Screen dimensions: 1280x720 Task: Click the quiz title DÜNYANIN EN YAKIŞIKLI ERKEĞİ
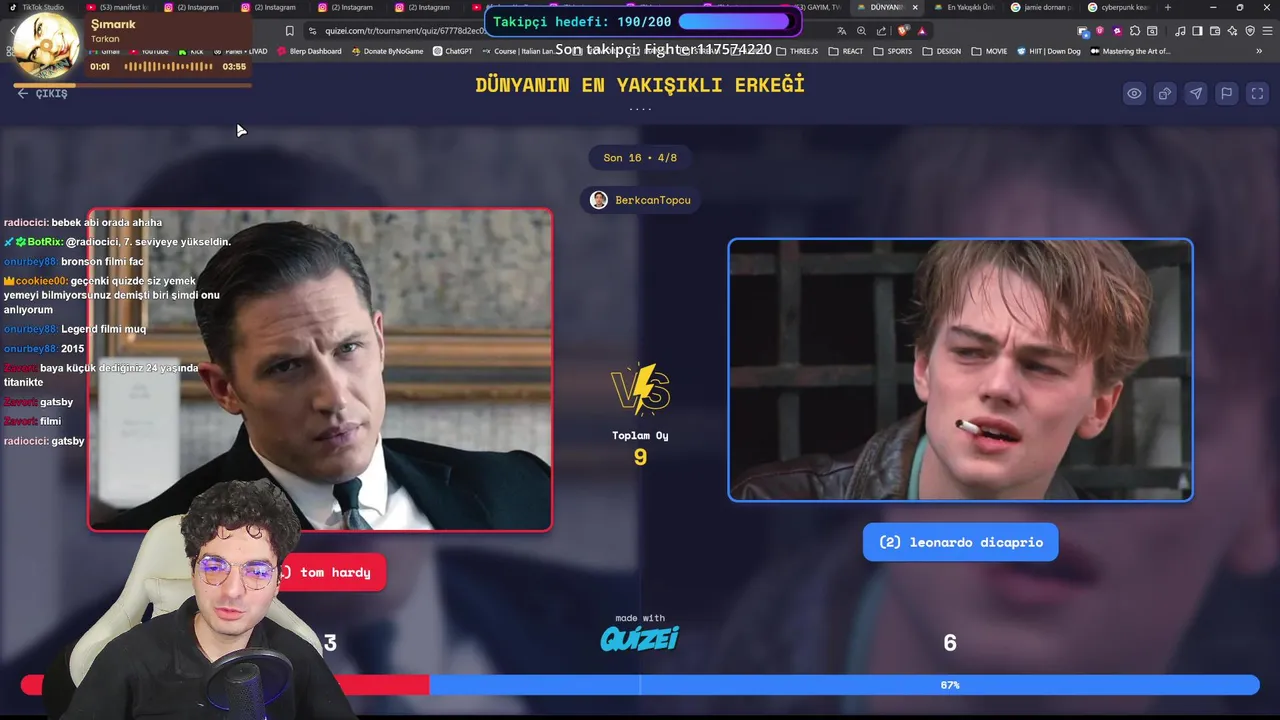point(640,85)
